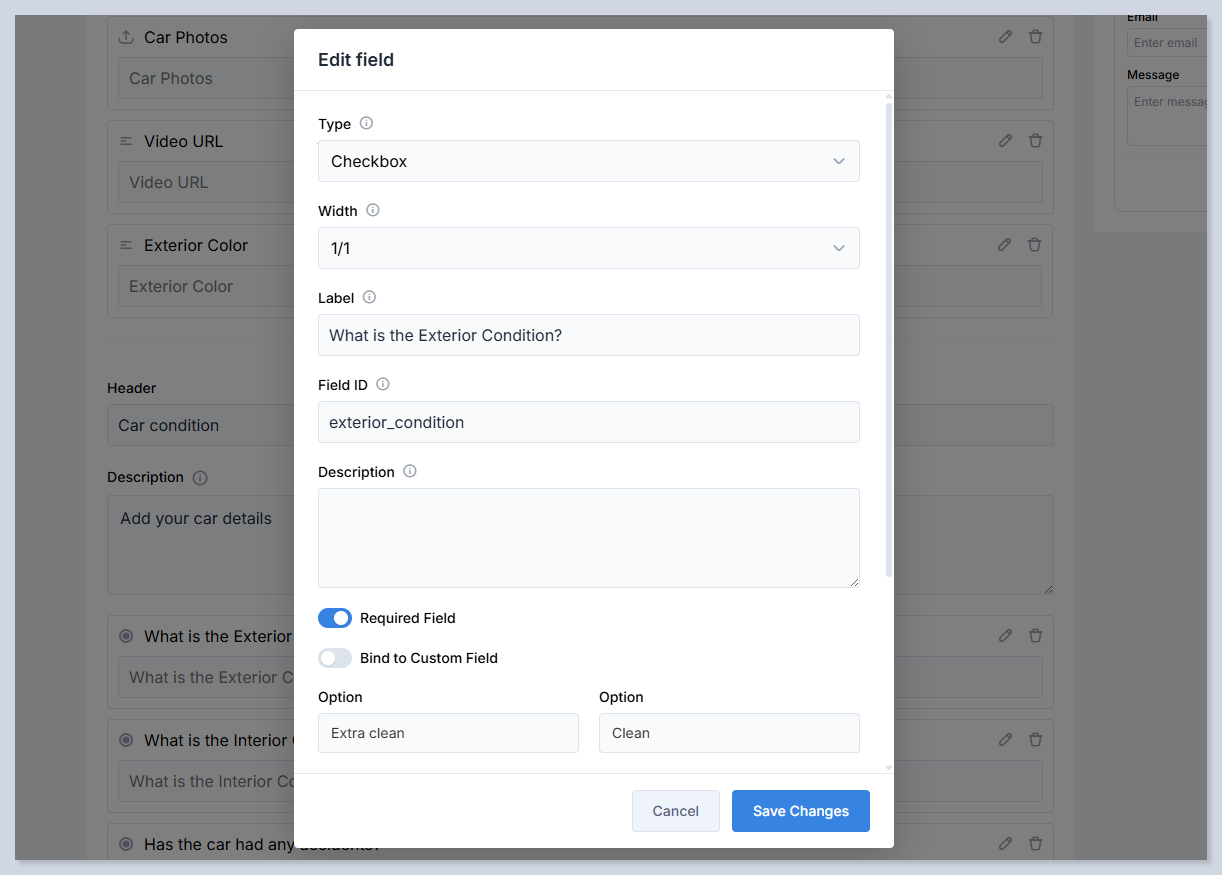Click the info icon beside Width label

pos(373,211)
